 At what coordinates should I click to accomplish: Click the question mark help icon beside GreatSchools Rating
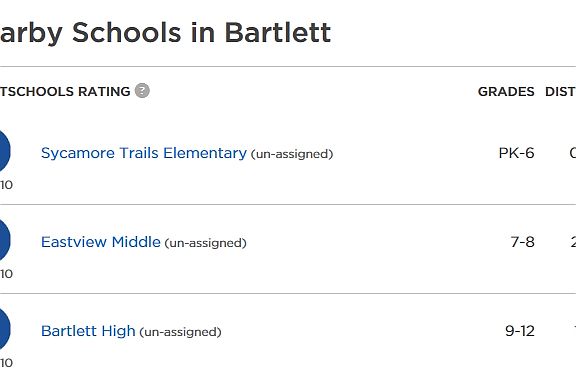[142, 91]
